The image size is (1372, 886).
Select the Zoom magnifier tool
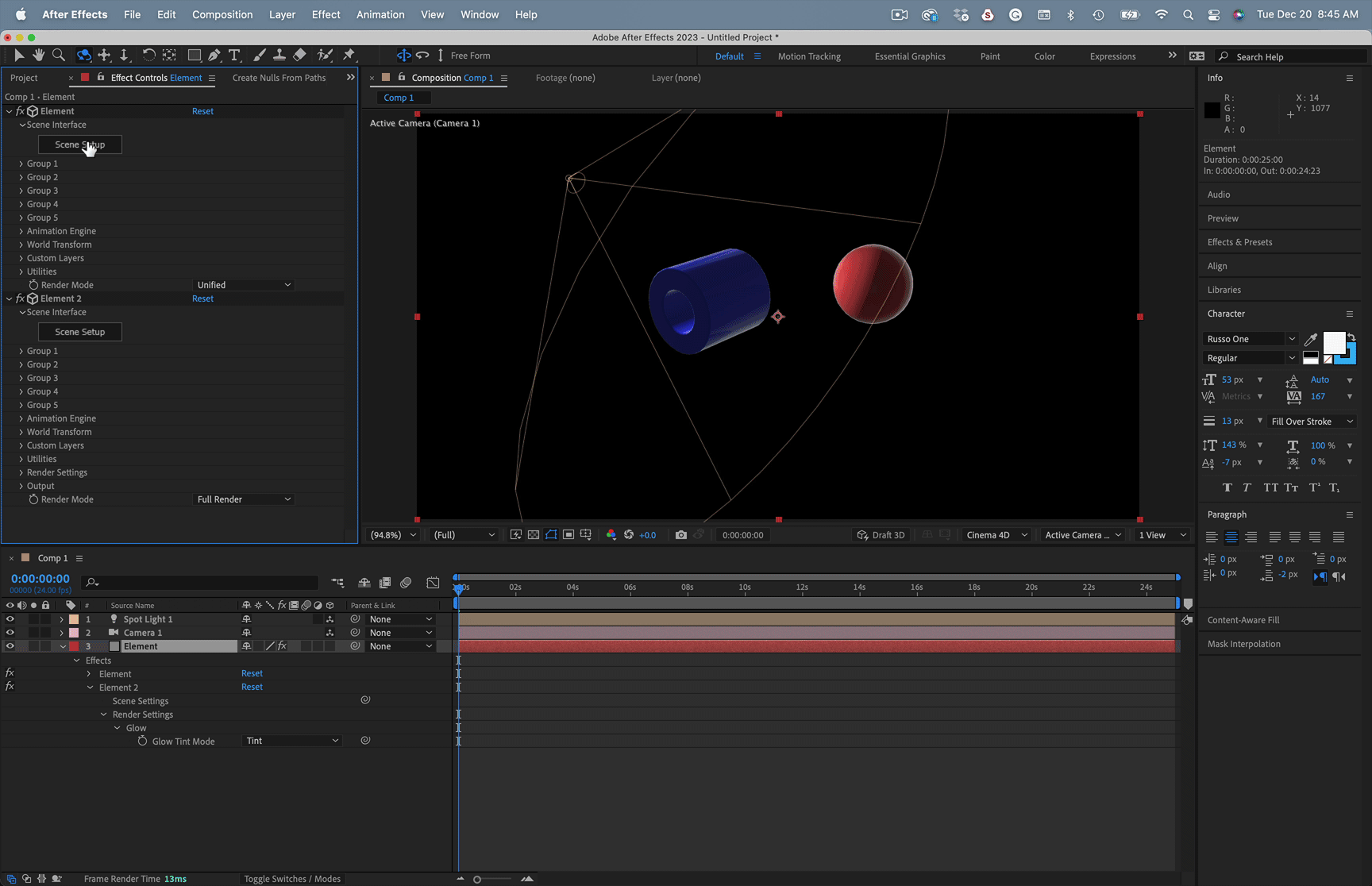(x=58, y=55)
